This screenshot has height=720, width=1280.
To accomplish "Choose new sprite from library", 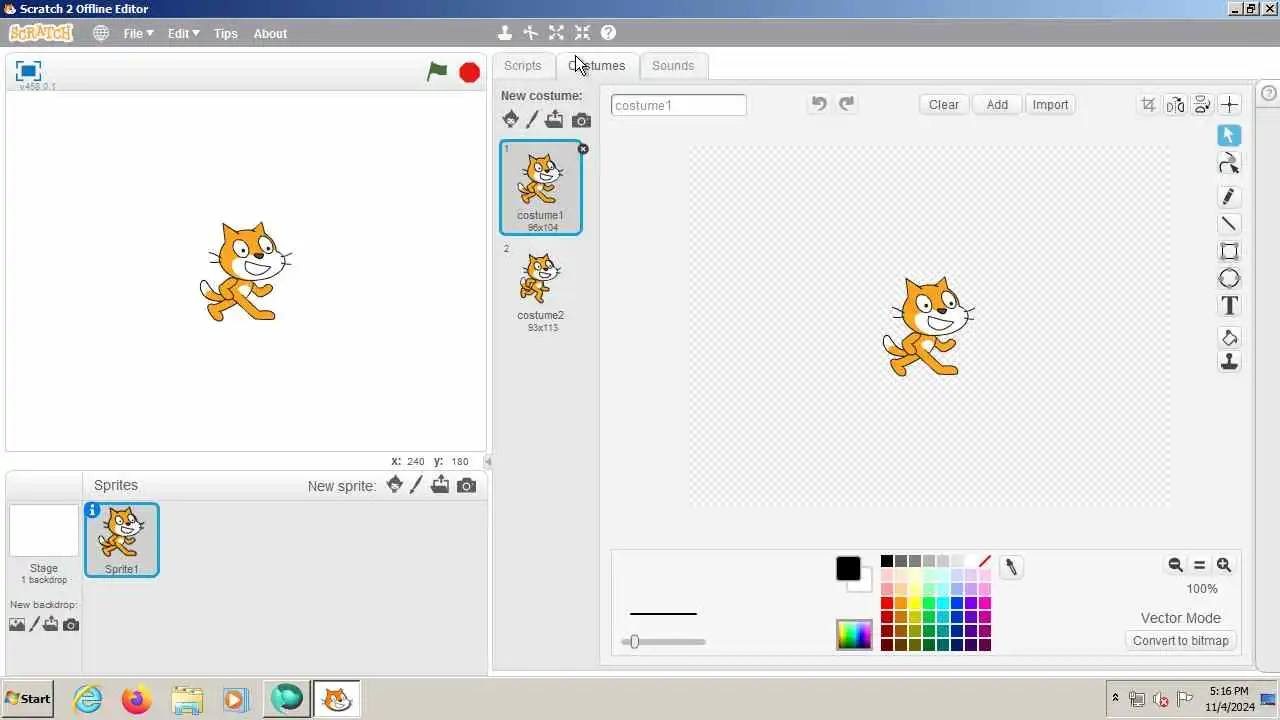I will coord(395,485).
